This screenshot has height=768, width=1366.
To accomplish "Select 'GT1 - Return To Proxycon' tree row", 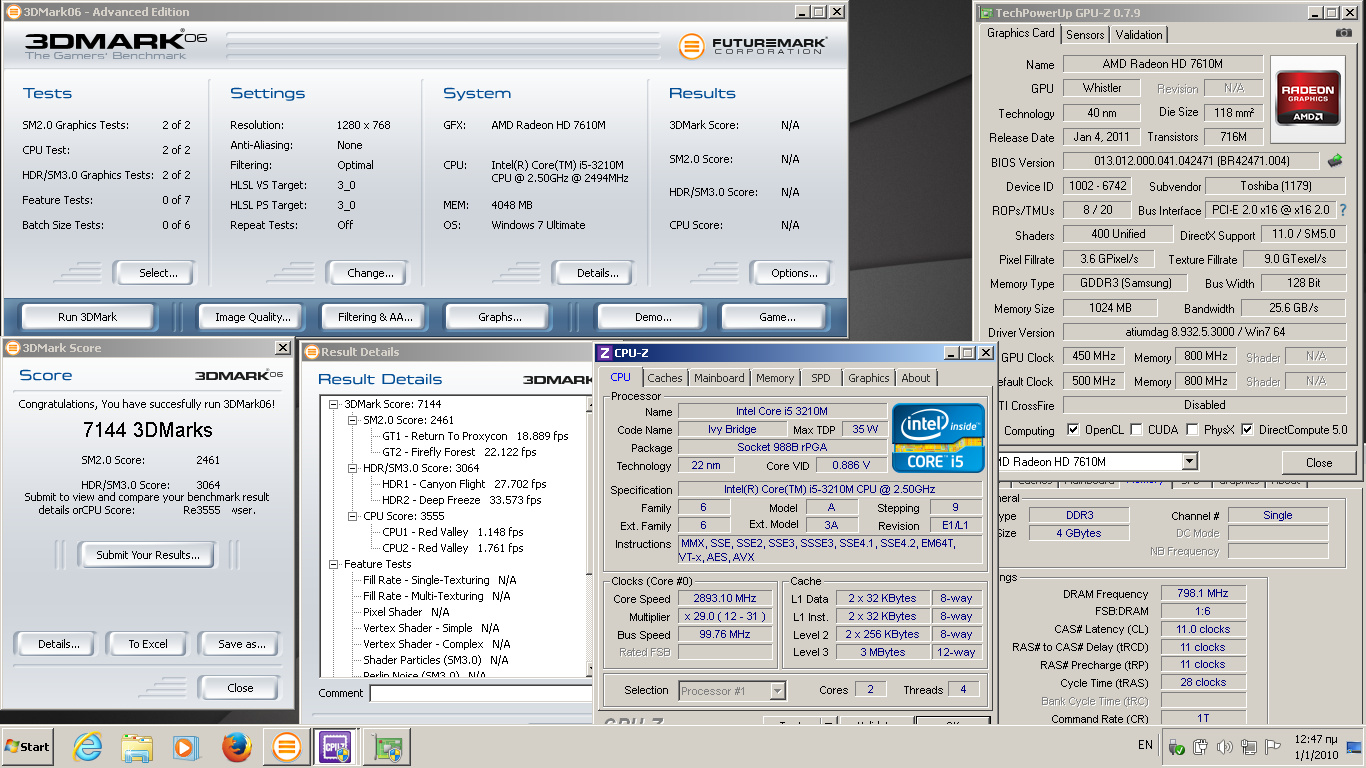I will 475,436.
